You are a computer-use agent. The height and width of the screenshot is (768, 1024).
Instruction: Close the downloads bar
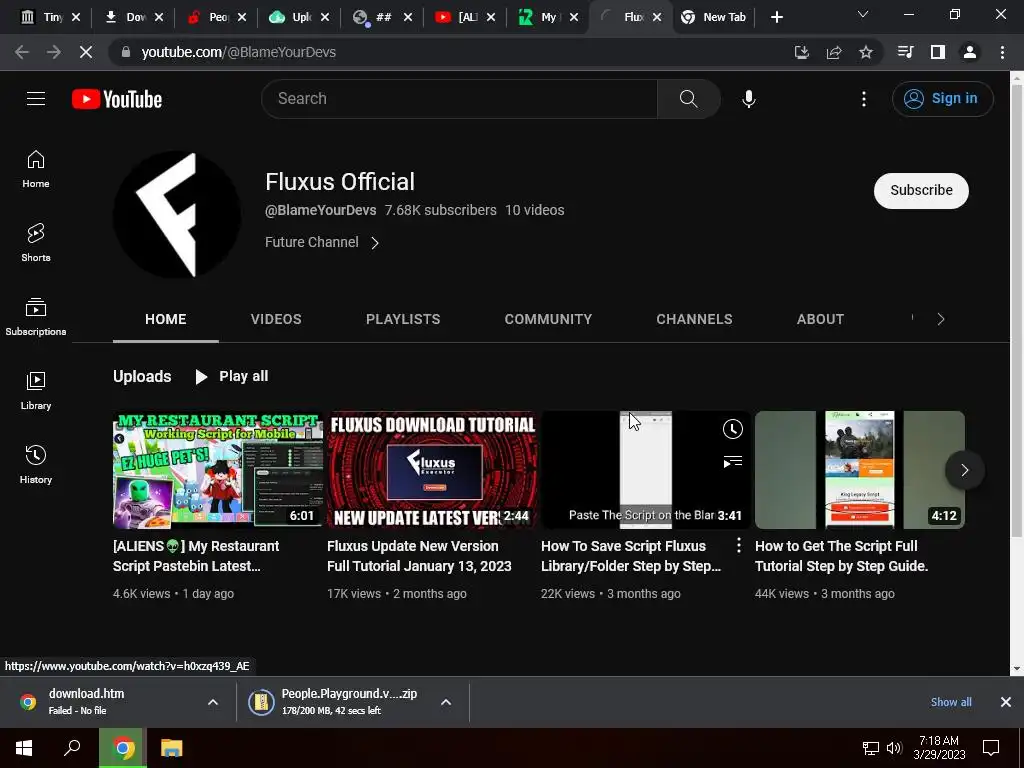pyautogui.click(x=1006, y=702)
